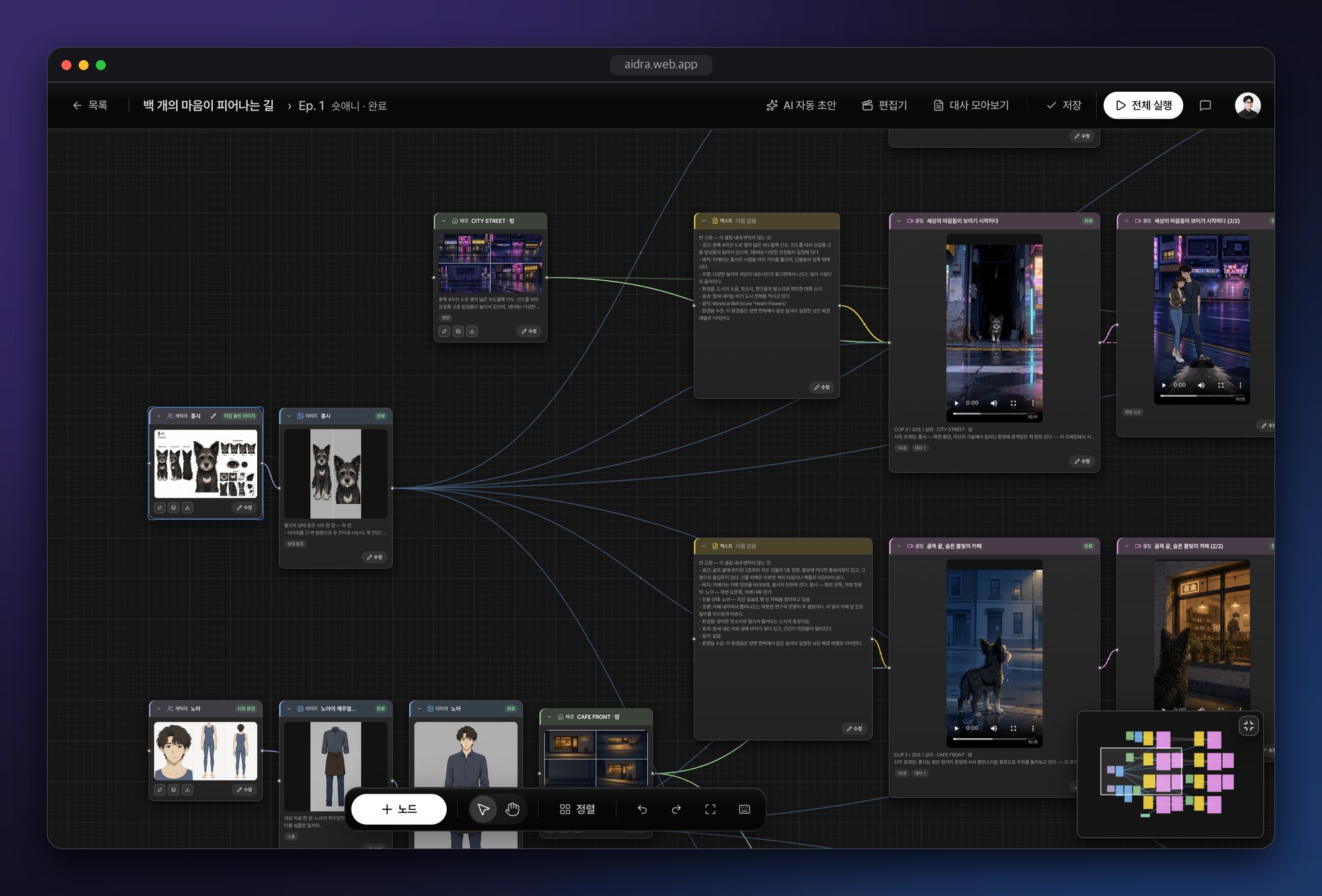Undo the last canvas action
Viewport: 1322px width, 896px height.
point(642,809)
